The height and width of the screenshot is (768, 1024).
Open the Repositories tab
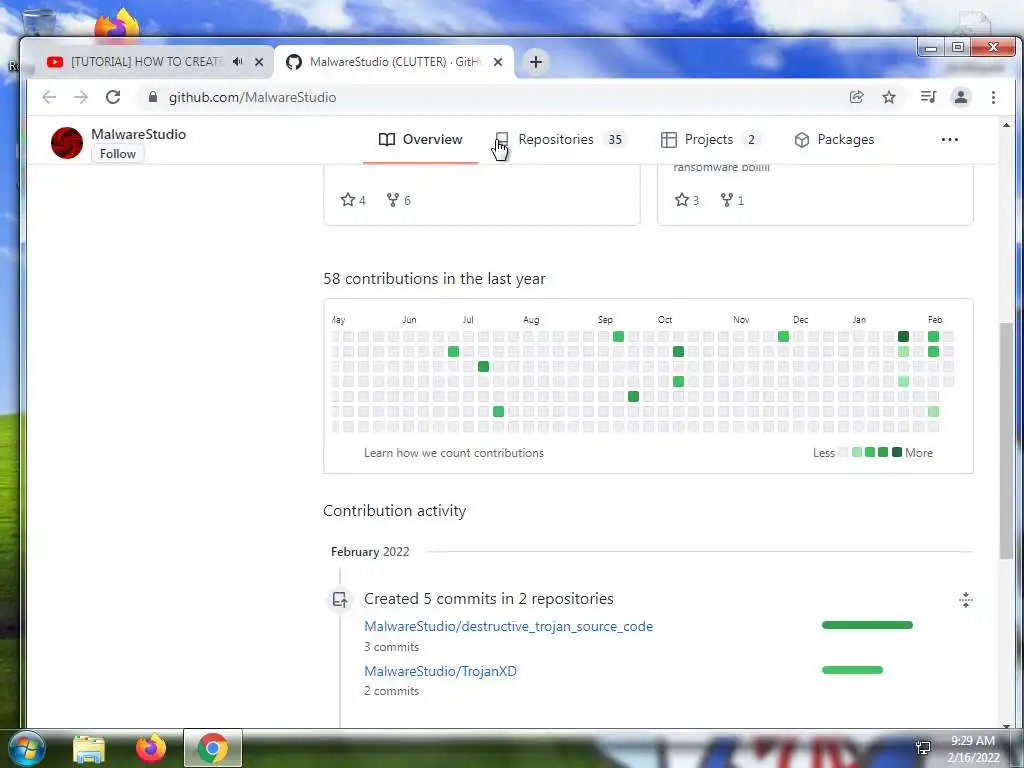560,140
